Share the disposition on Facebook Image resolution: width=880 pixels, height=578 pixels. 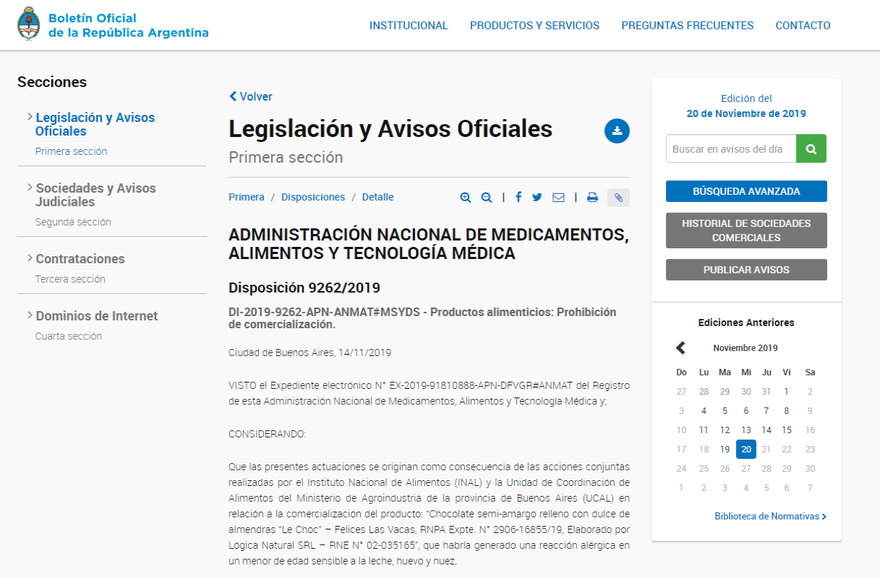(518, 197)
